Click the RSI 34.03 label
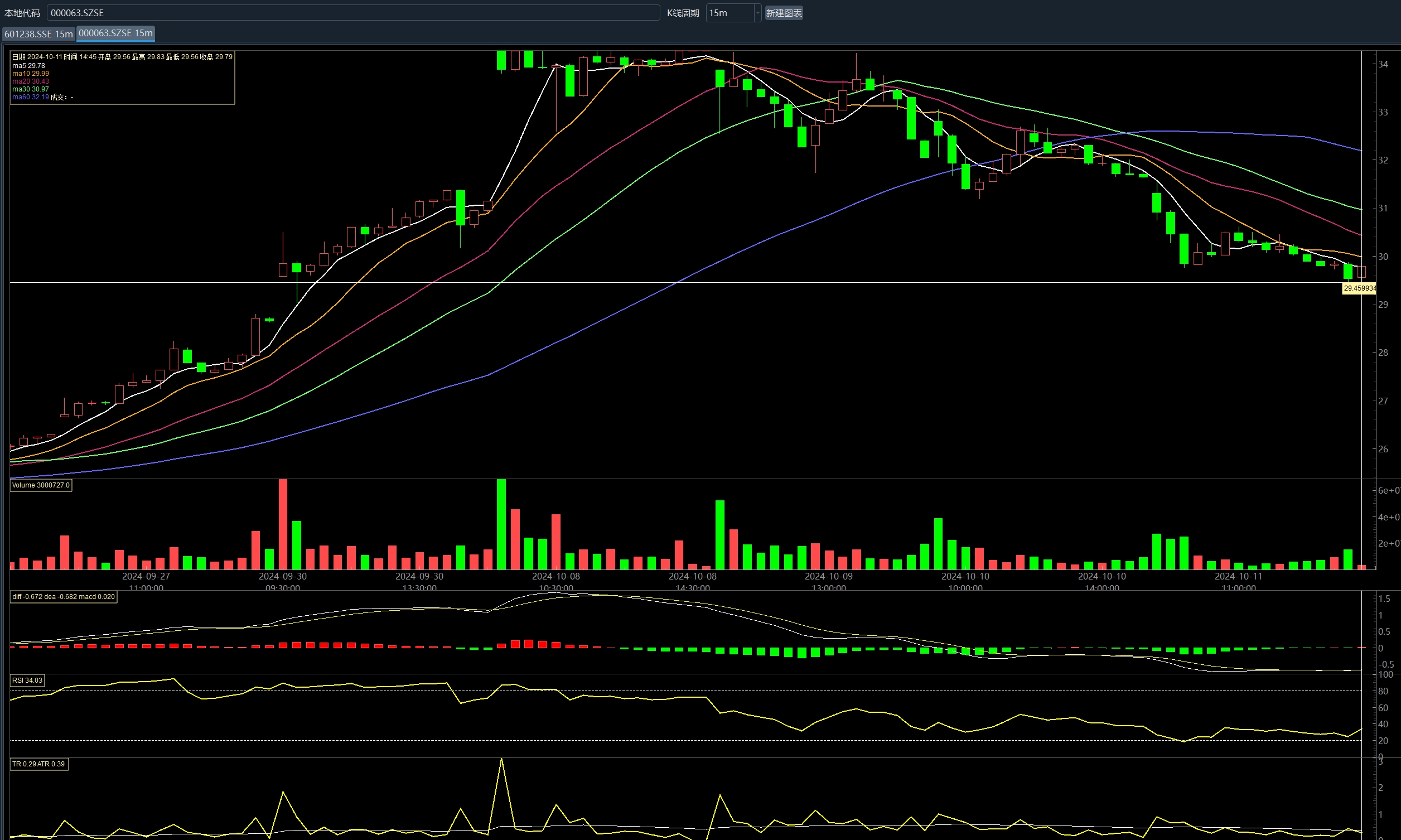Screen dimensions: 1401x840 [x=27, y=680]
